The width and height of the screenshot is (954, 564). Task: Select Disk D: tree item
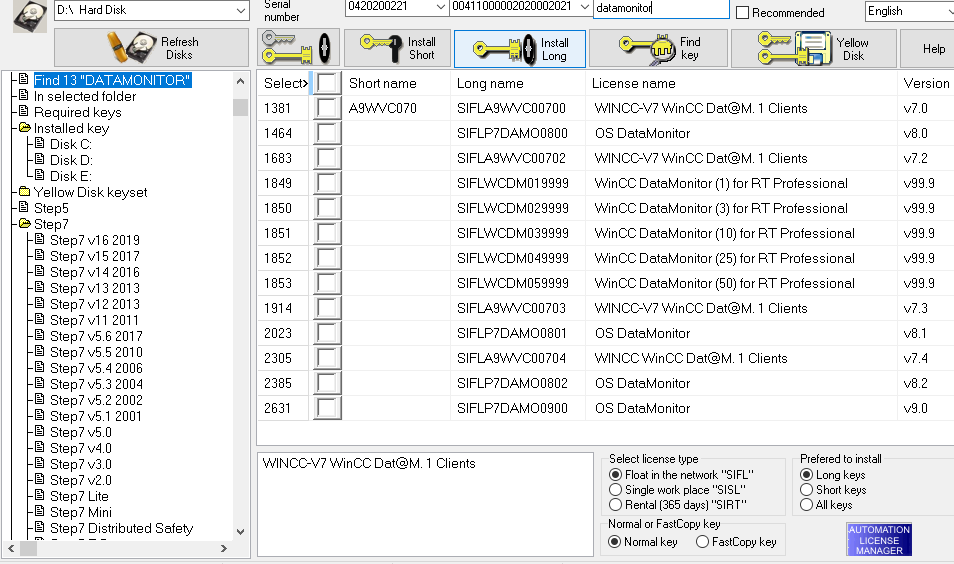tap(71, 160)
